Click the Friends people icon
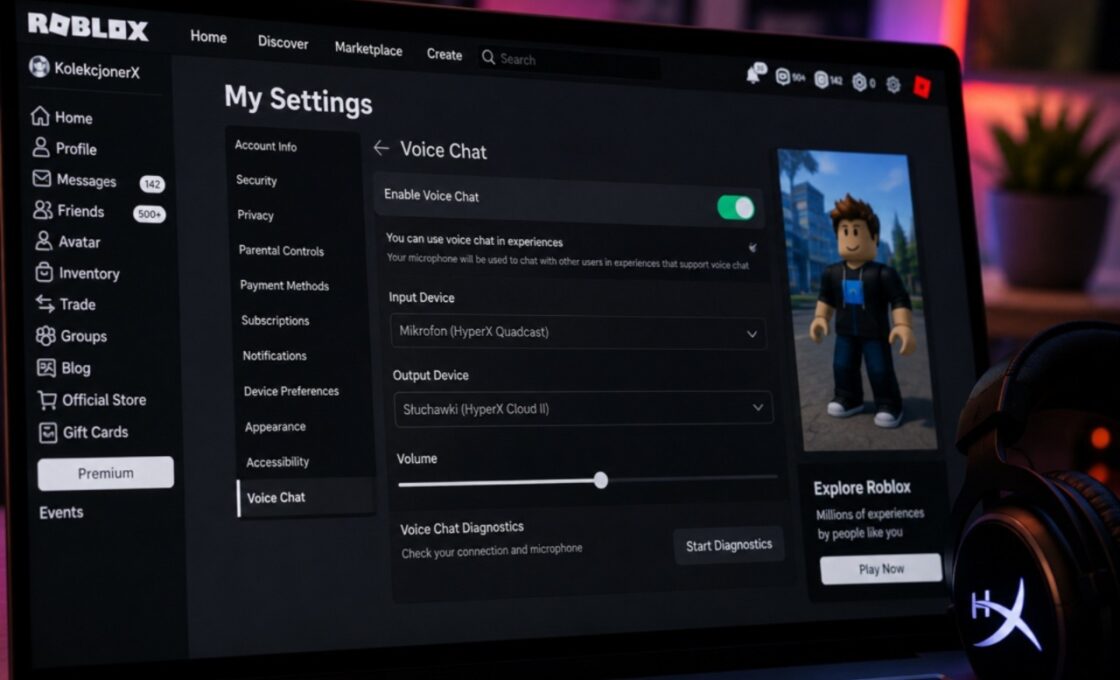The width and height of the screenshot is (1120, 680). click(x=43, y=210)
